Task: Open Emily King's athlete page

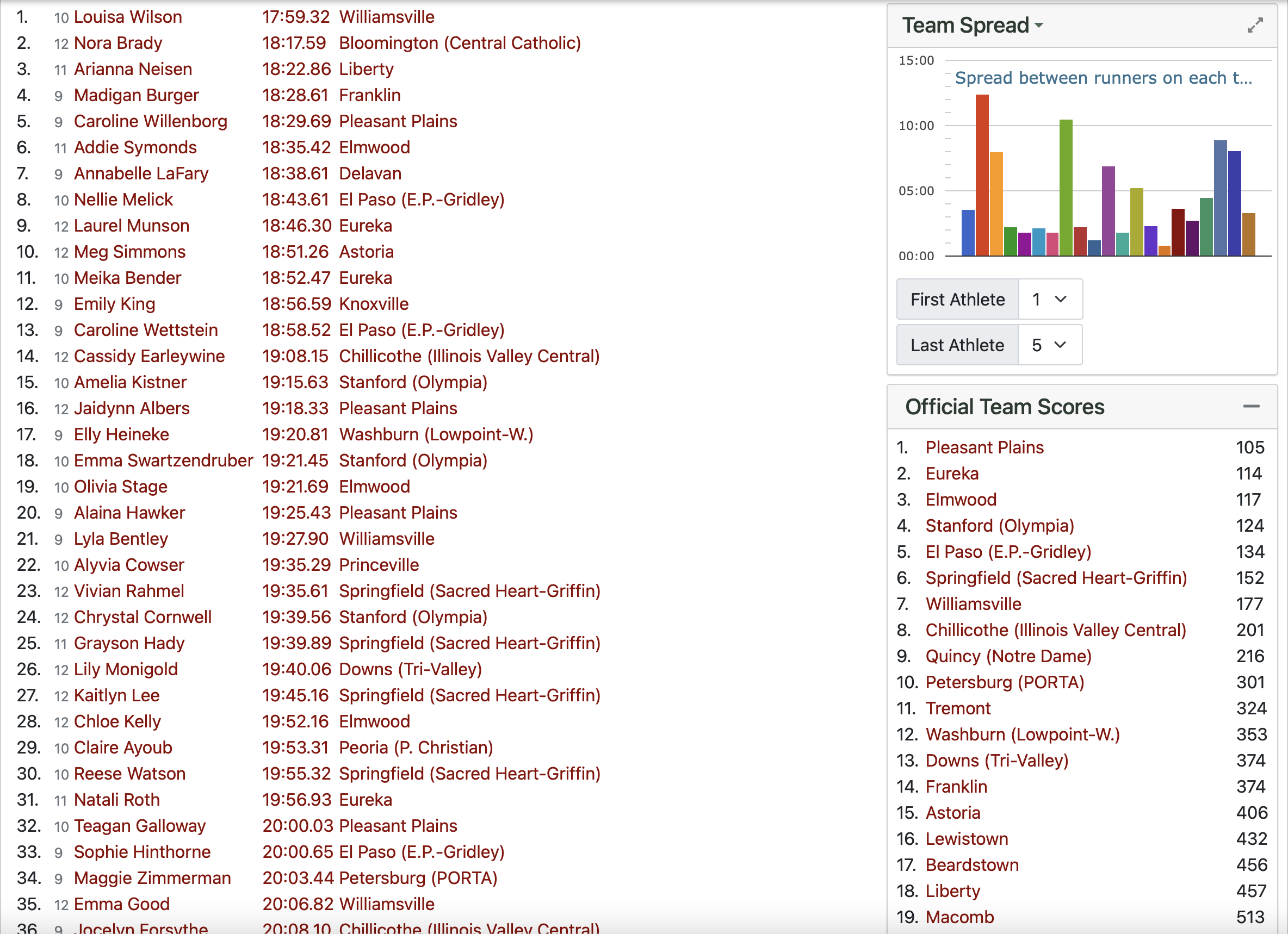Action: [114, 304]
